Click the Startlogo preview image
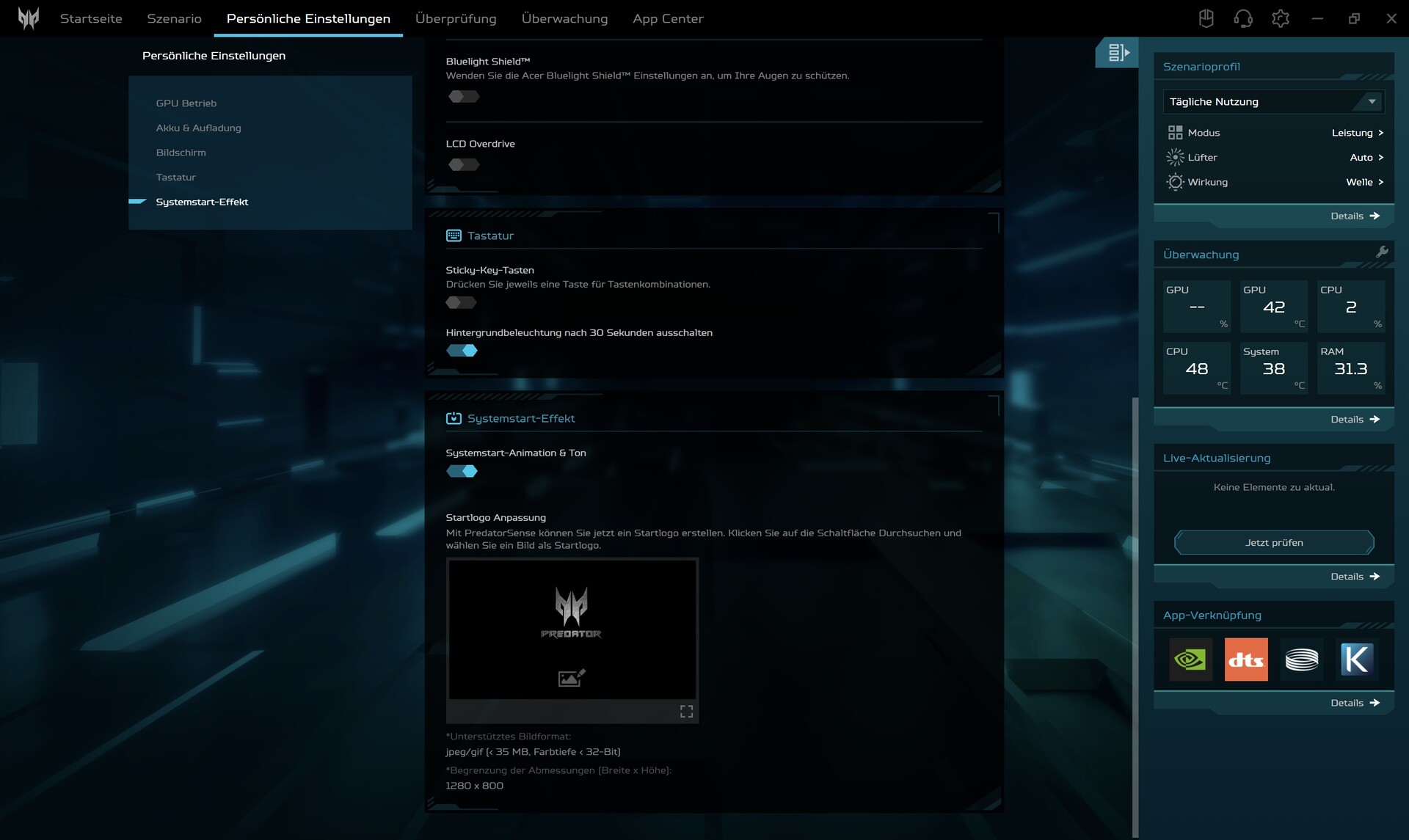Viewport: 1409px width, 840px height. click(572, 629)
